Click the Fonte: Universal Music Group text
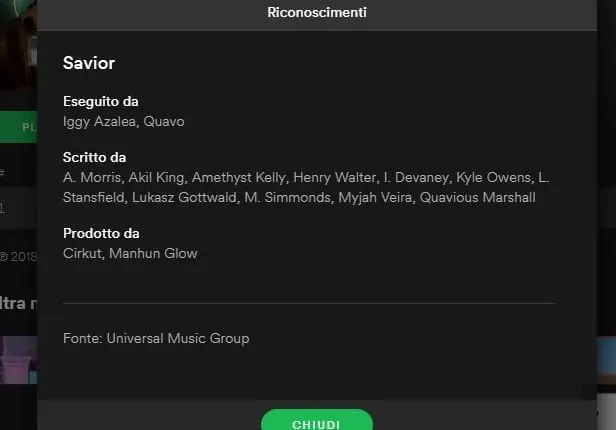This screenshot has width=616, height=430. [156, 338]
